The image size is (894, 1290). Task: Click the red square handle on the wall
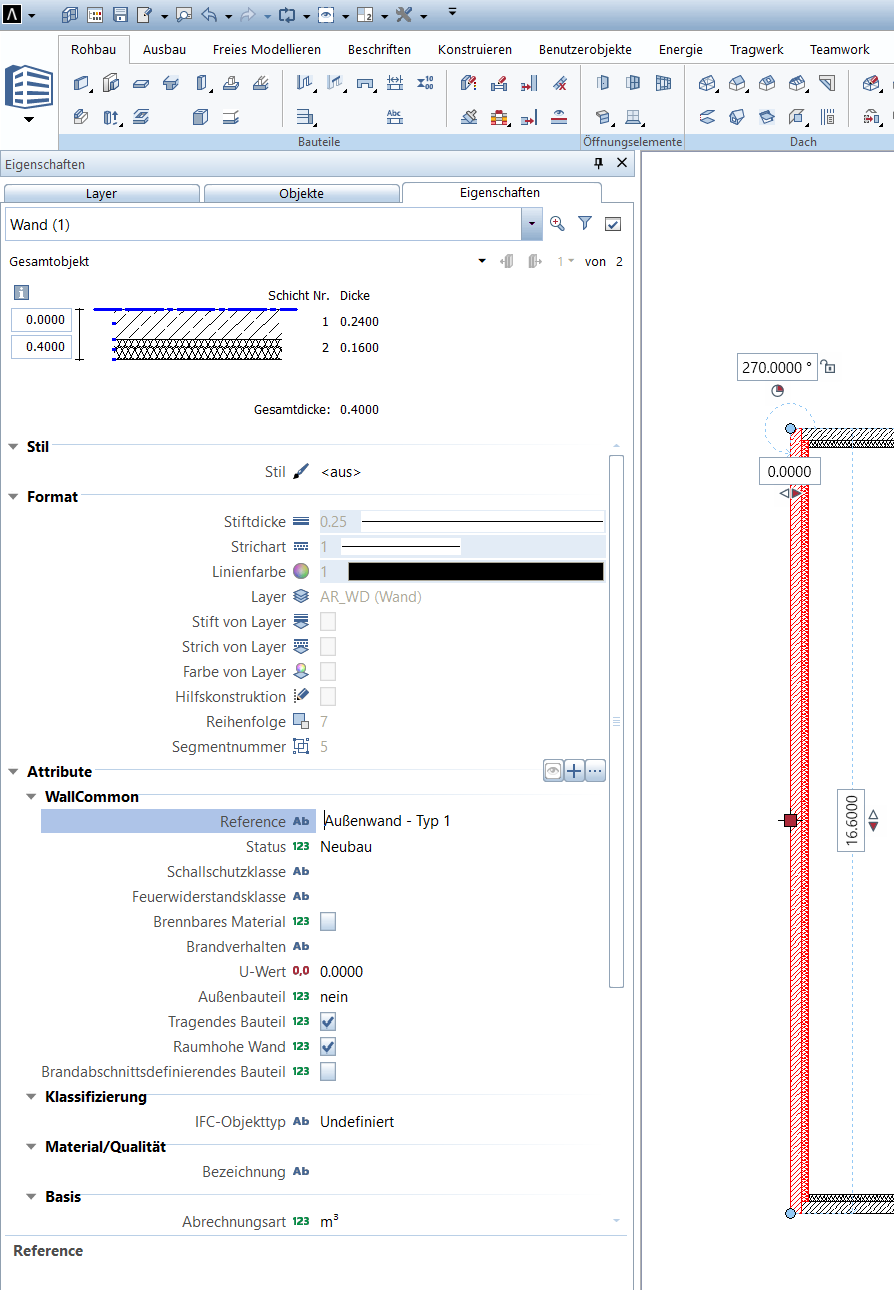pyautogui.click(x=791, y=820)
